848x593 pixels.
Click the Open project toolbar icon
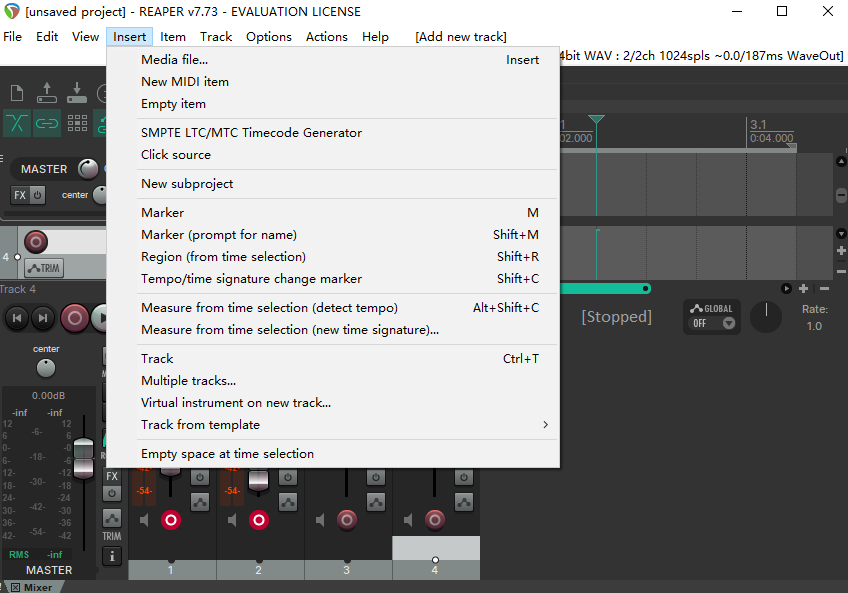tap(47, 93)
